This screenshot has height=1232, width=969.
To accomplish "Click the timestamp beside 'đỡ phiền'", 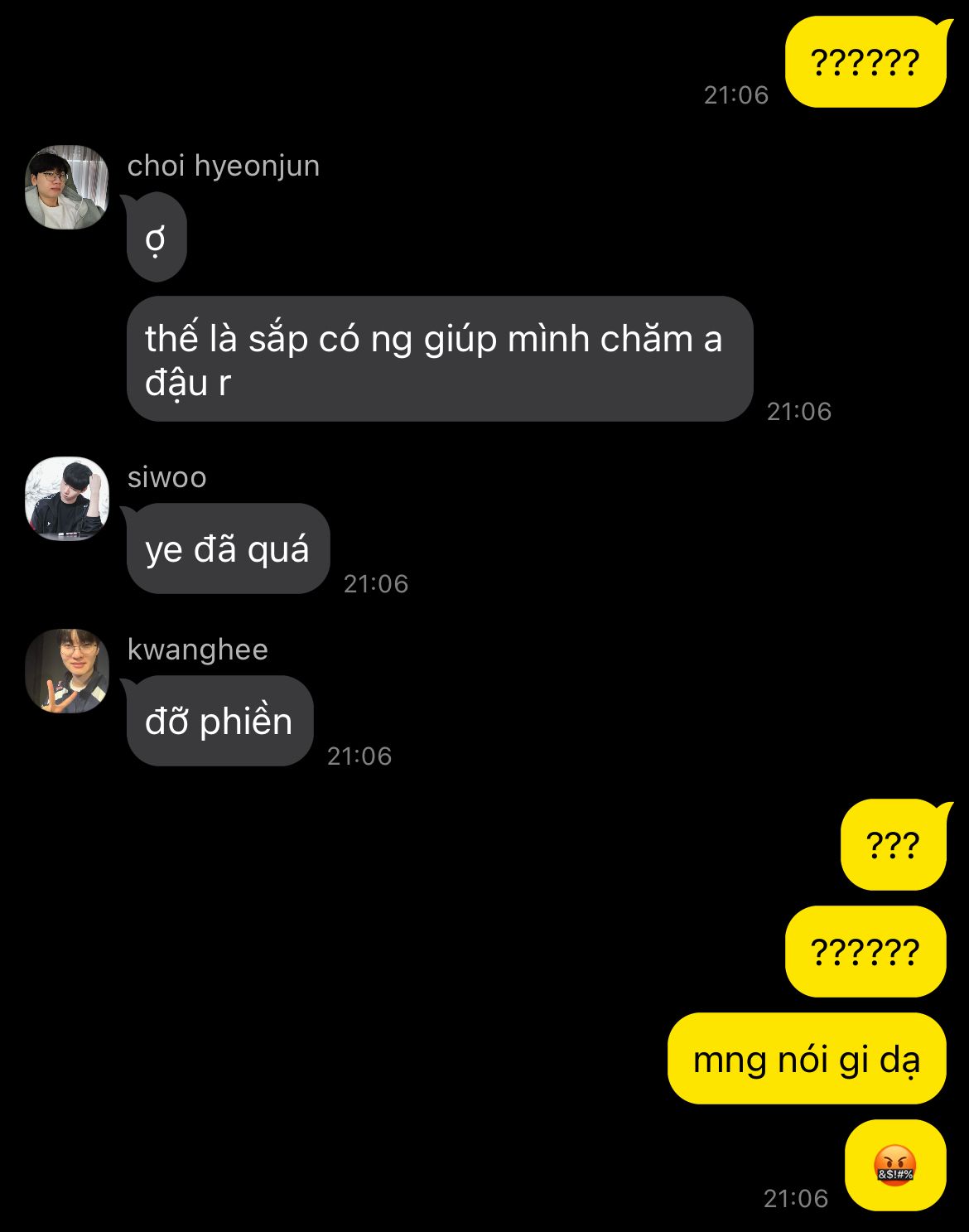I will (359, 756).
